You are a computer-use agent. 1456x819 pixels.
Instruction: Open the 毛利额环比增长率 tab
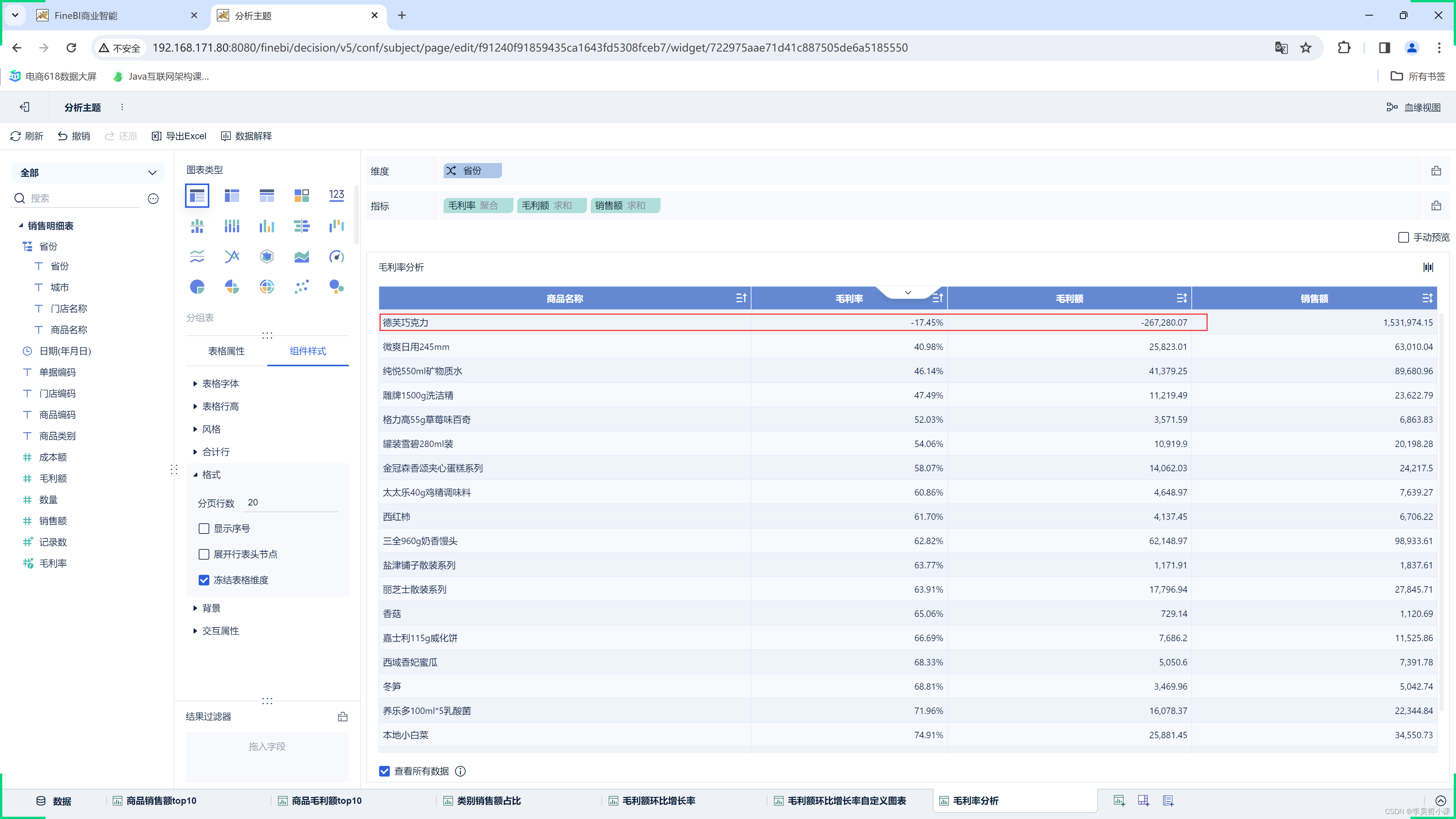click(659, 800)
